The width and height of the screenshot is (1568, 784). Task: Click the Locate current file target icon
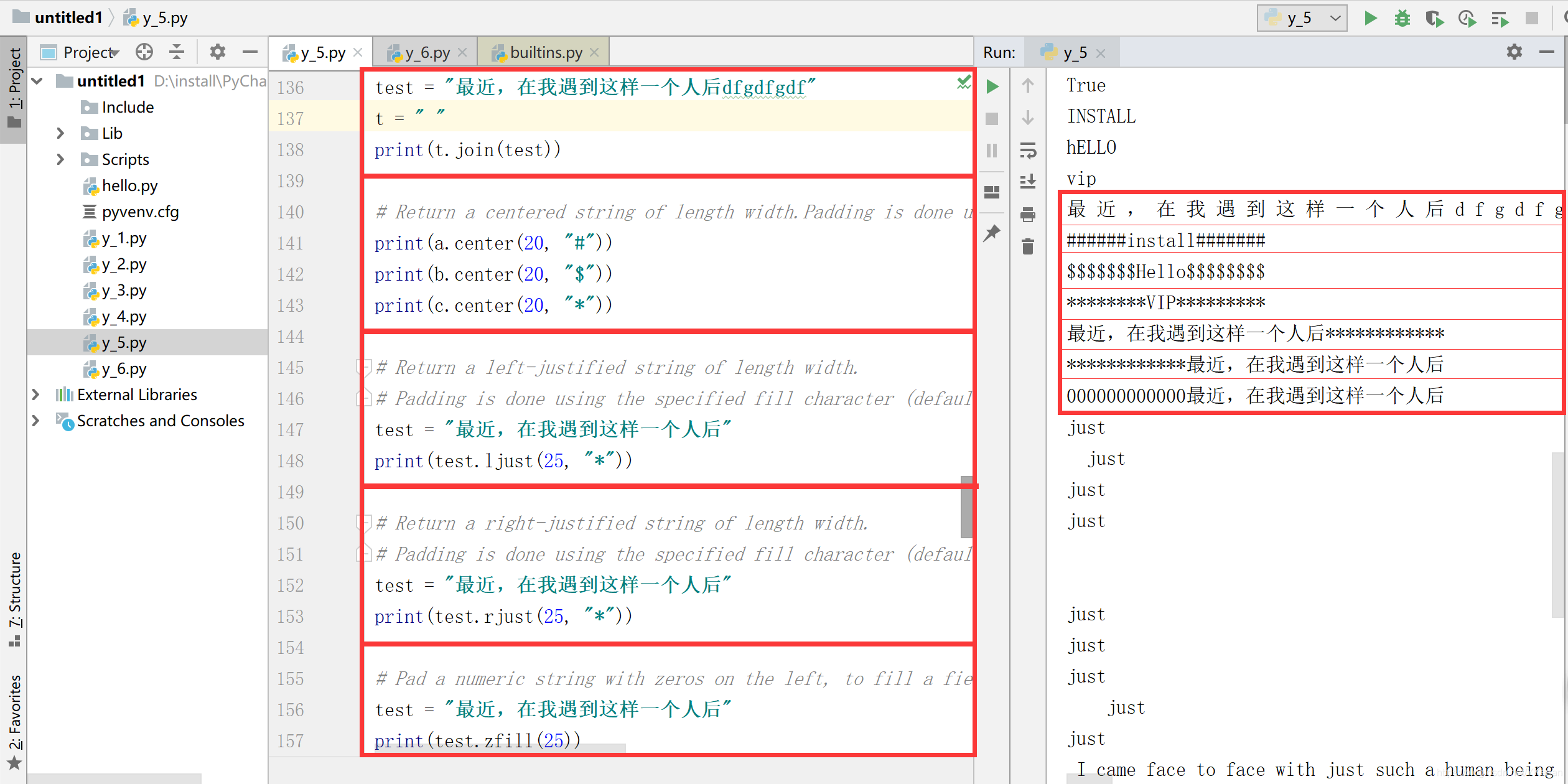point(144,52)
